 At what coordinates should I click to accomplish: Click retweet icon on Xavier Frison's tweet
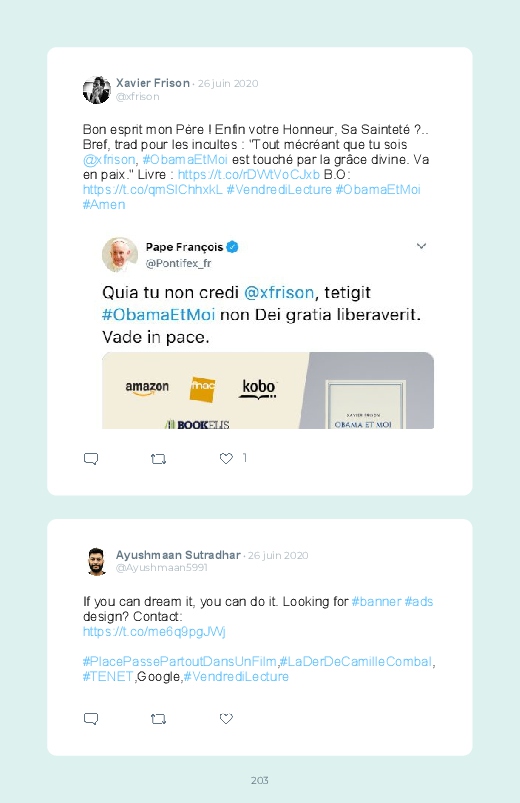158,459
